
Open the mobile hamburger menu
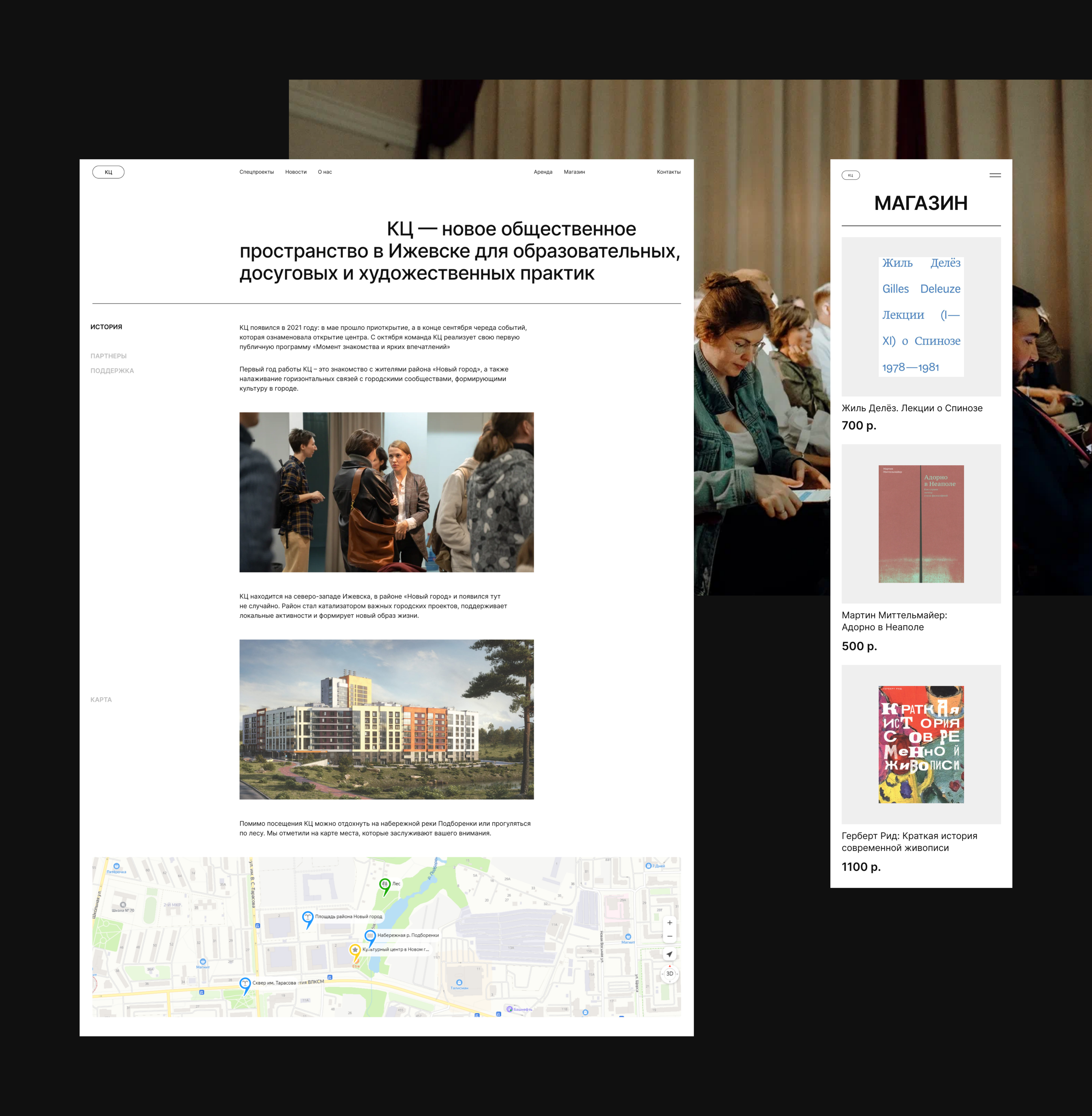coord(995,175)
